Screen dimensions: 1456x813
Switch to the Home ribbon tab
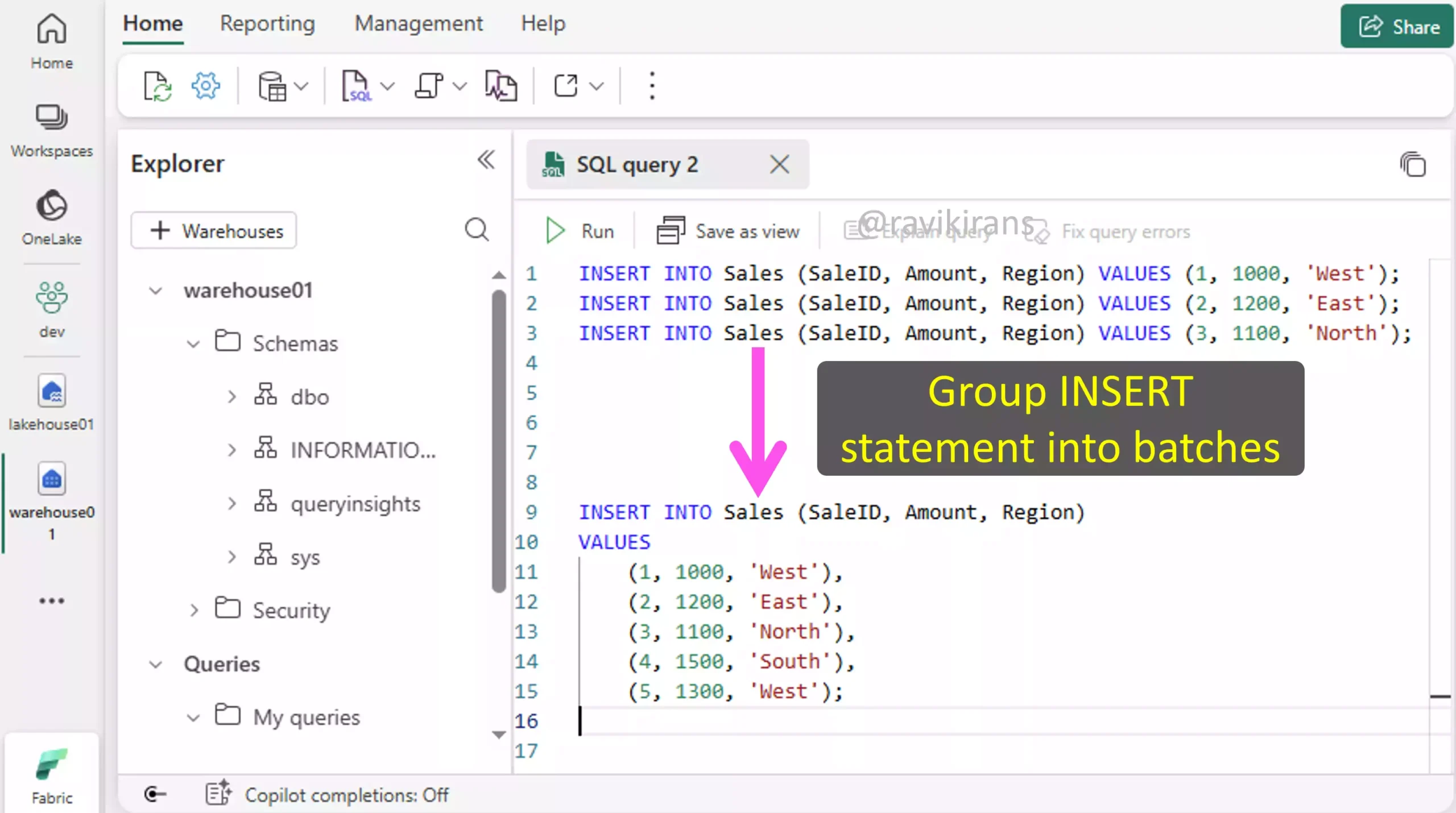(x=153, y=24)
